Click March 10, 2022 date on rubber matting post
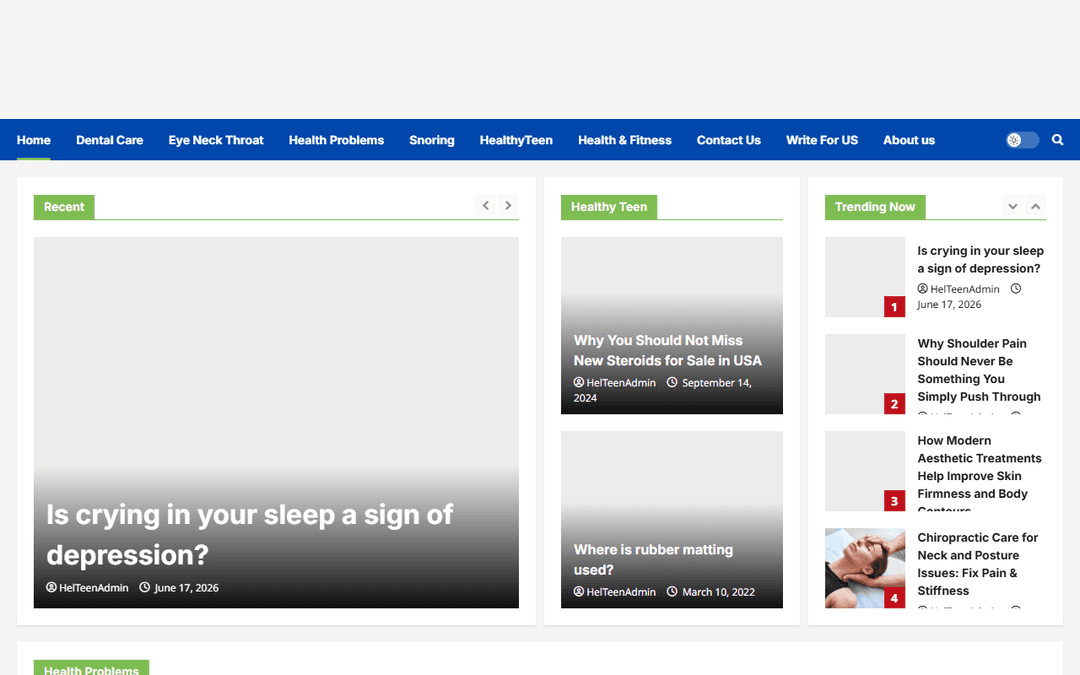Image resolution: width=1080 pixels, height=675 pixels. coord(718,592)
